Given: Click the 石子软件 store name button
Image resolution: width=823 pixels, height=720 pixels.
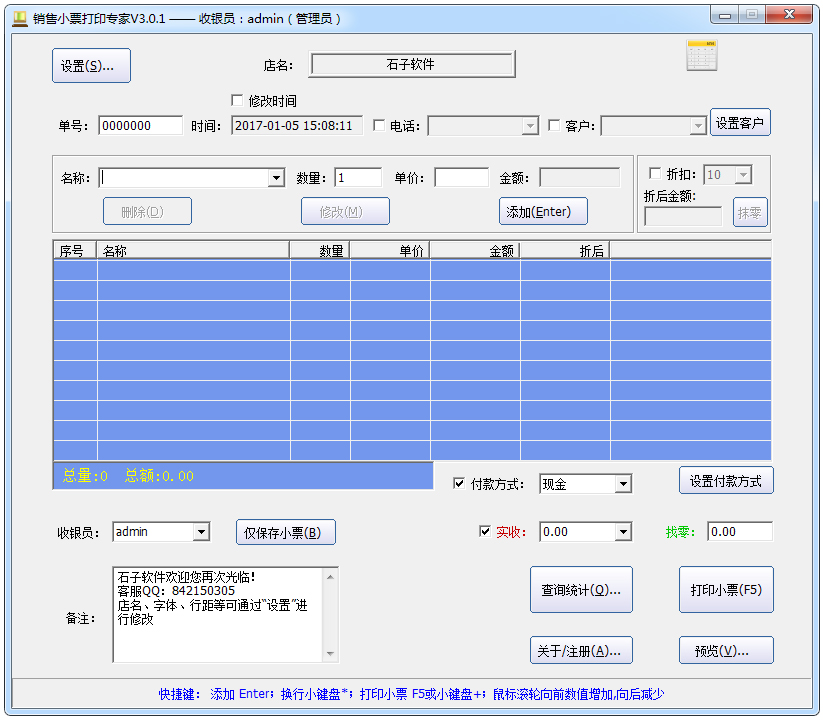Looking at the screenshot, I should click(x=412, y=64).
